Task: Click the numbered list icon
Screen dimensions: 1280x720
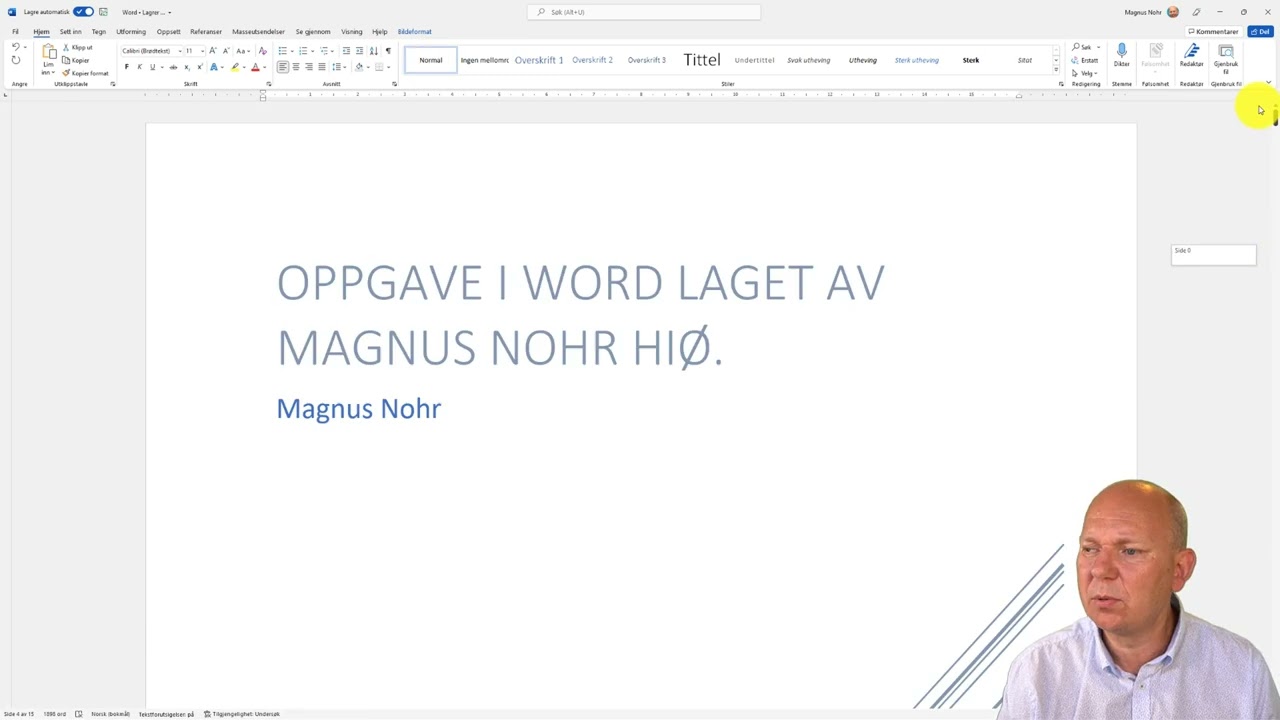Action: click(x=303, y=51)
